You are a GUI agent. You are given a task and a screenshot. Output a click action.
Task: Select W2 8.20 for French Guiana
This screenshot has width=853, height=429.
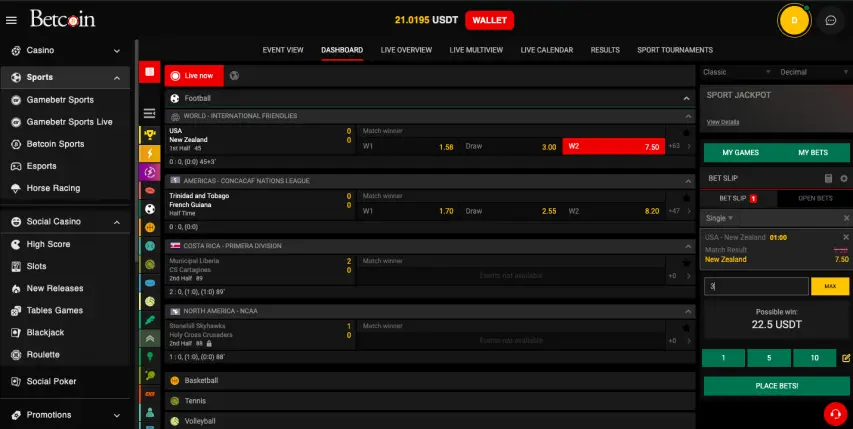[613, 211]
